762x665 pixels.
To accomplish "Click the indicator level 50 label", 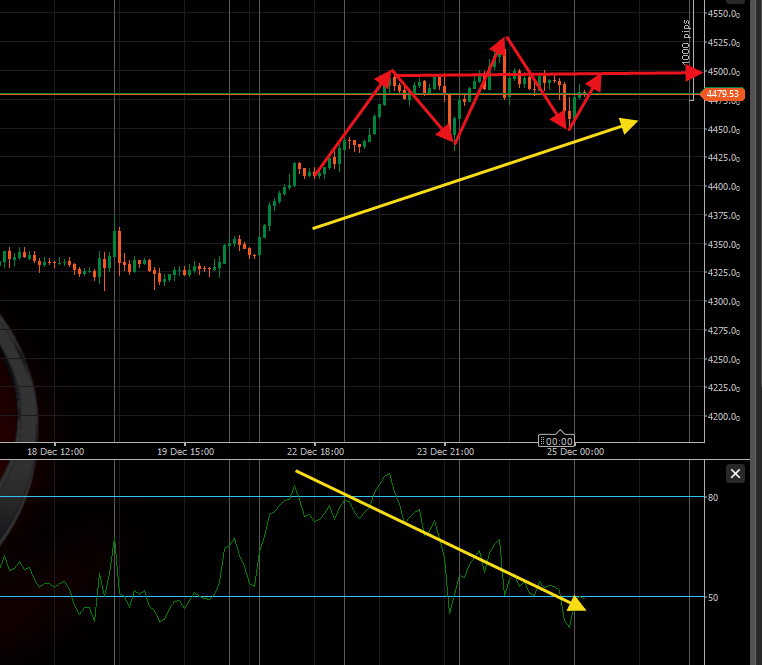I will click(713, 597).
